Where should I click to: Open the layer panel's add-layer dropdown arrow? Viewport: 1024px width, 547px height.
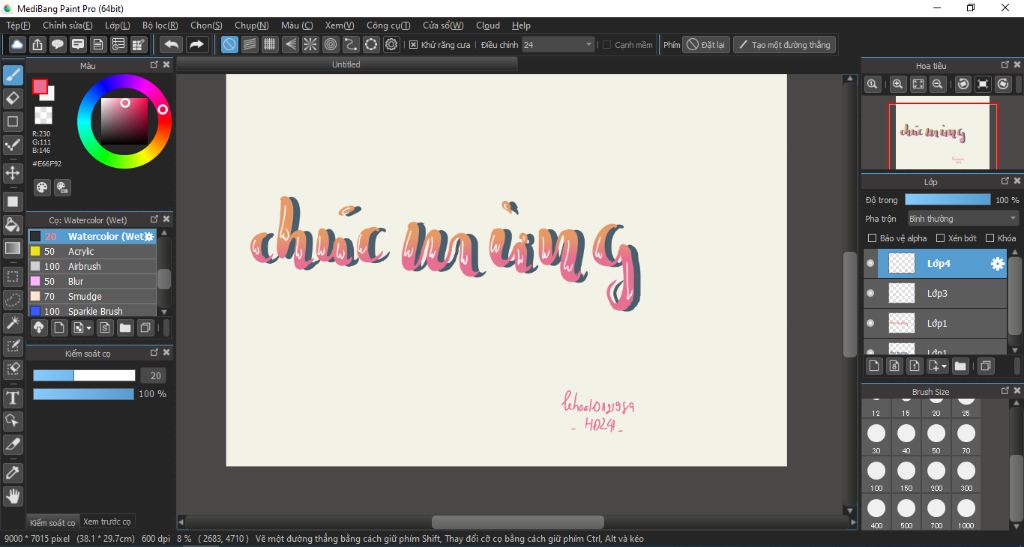944,367
